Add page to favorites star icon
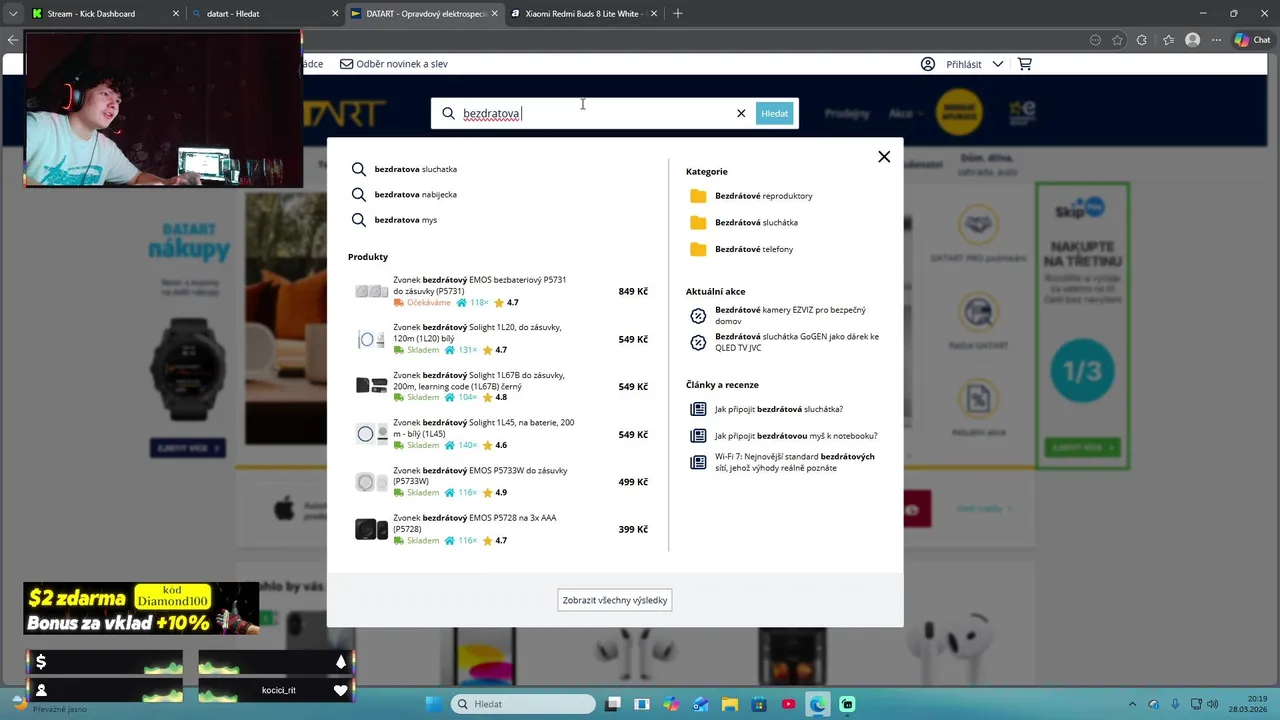1280x720 pixels. point(1117,40)
